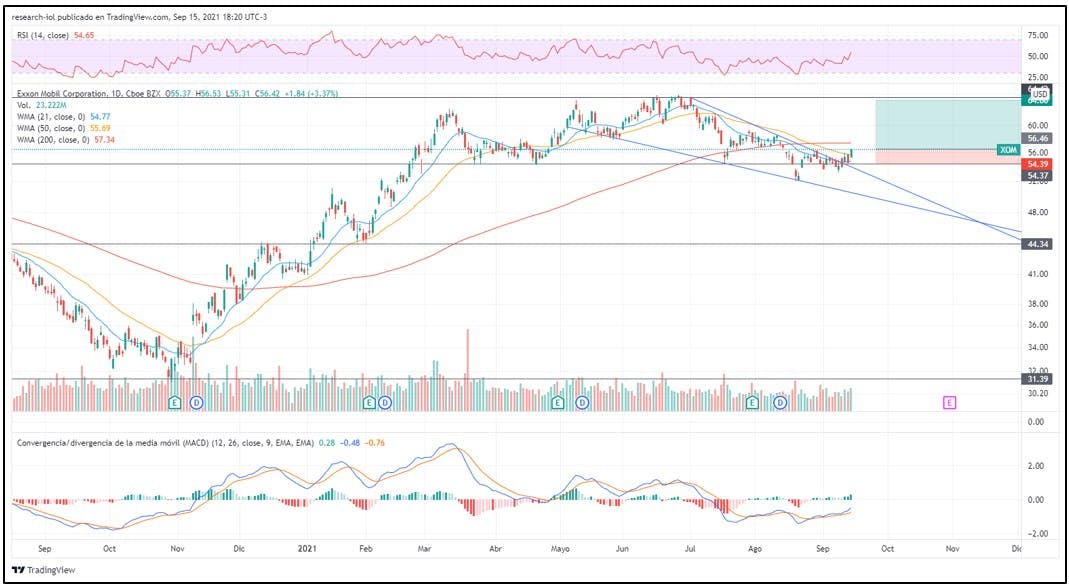Viewport: 1069px width, 585px height.
Task: Click the -2.00 MACD scale value
Action: pyautogui.click(x=1039, y=534)
